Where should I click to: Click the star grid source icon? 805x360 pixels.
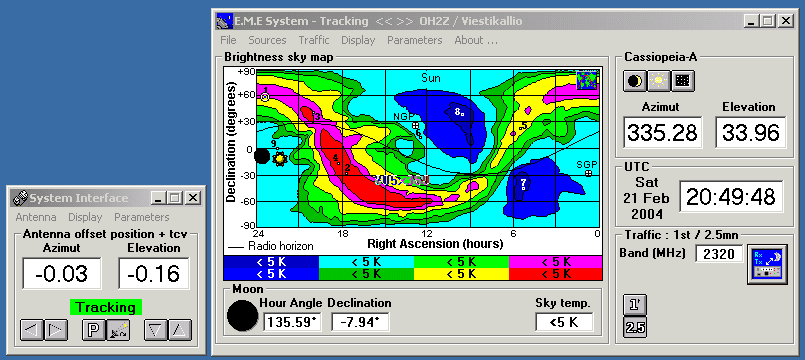coord(682,81)
